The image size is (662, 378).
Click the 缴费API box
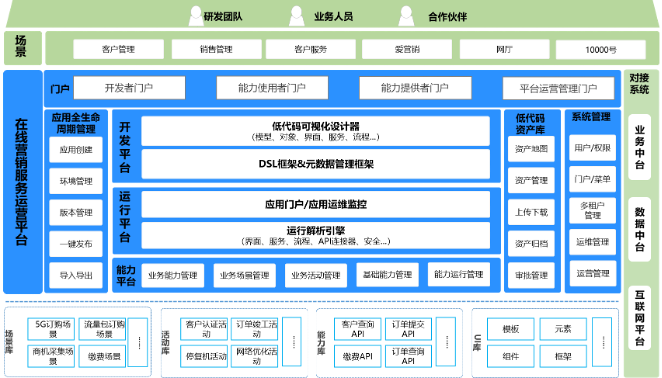click(358, 356)
